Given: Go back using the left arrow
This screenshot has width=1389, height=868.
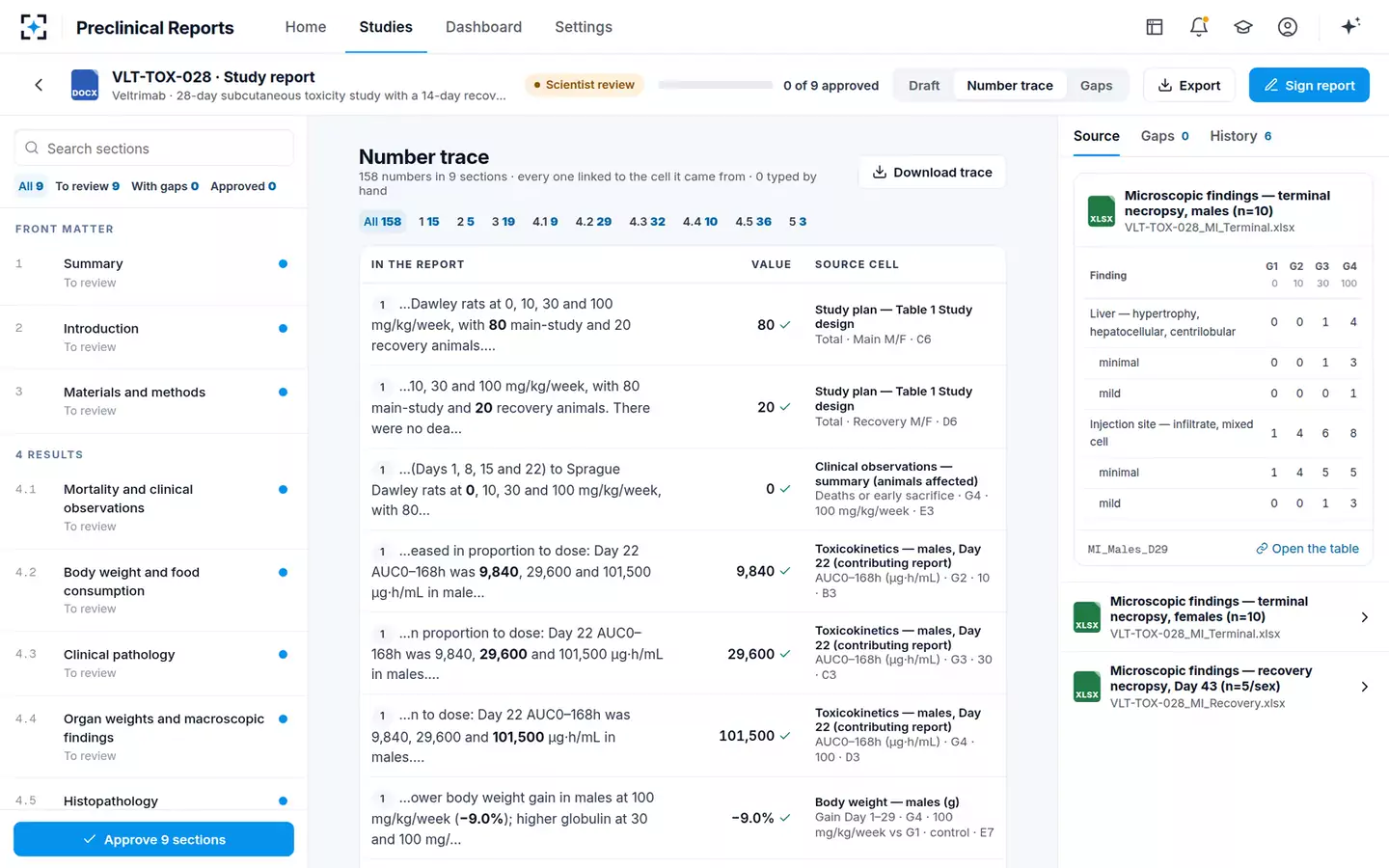Looking at the screenshot, I should [39, 85].
